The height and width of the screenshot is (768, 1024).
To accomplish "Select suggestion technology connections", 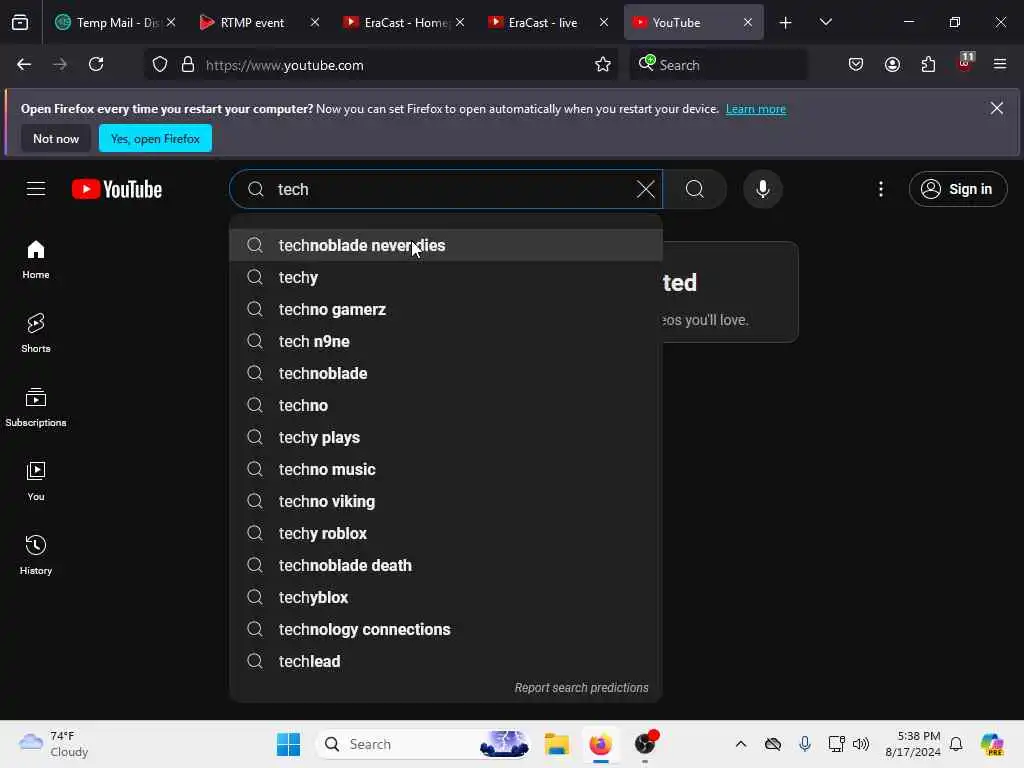I will 446,630.
